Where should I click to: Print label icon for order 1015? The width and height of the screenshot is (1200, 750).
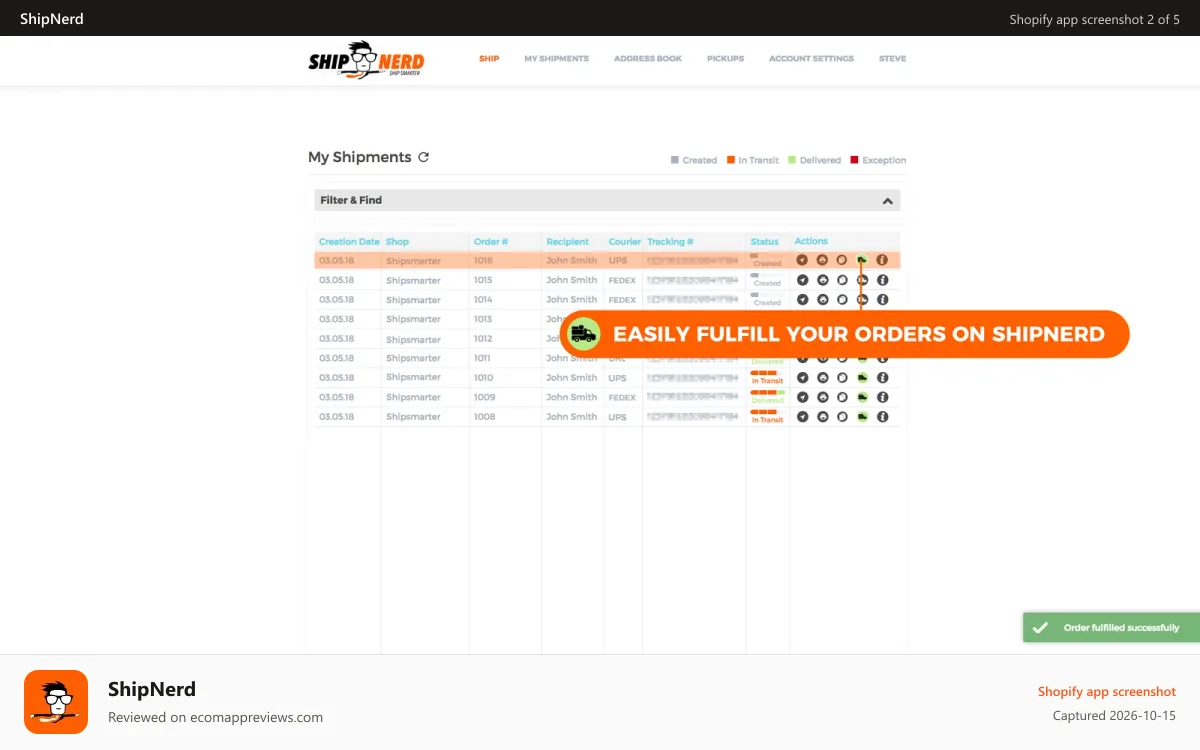822,280
